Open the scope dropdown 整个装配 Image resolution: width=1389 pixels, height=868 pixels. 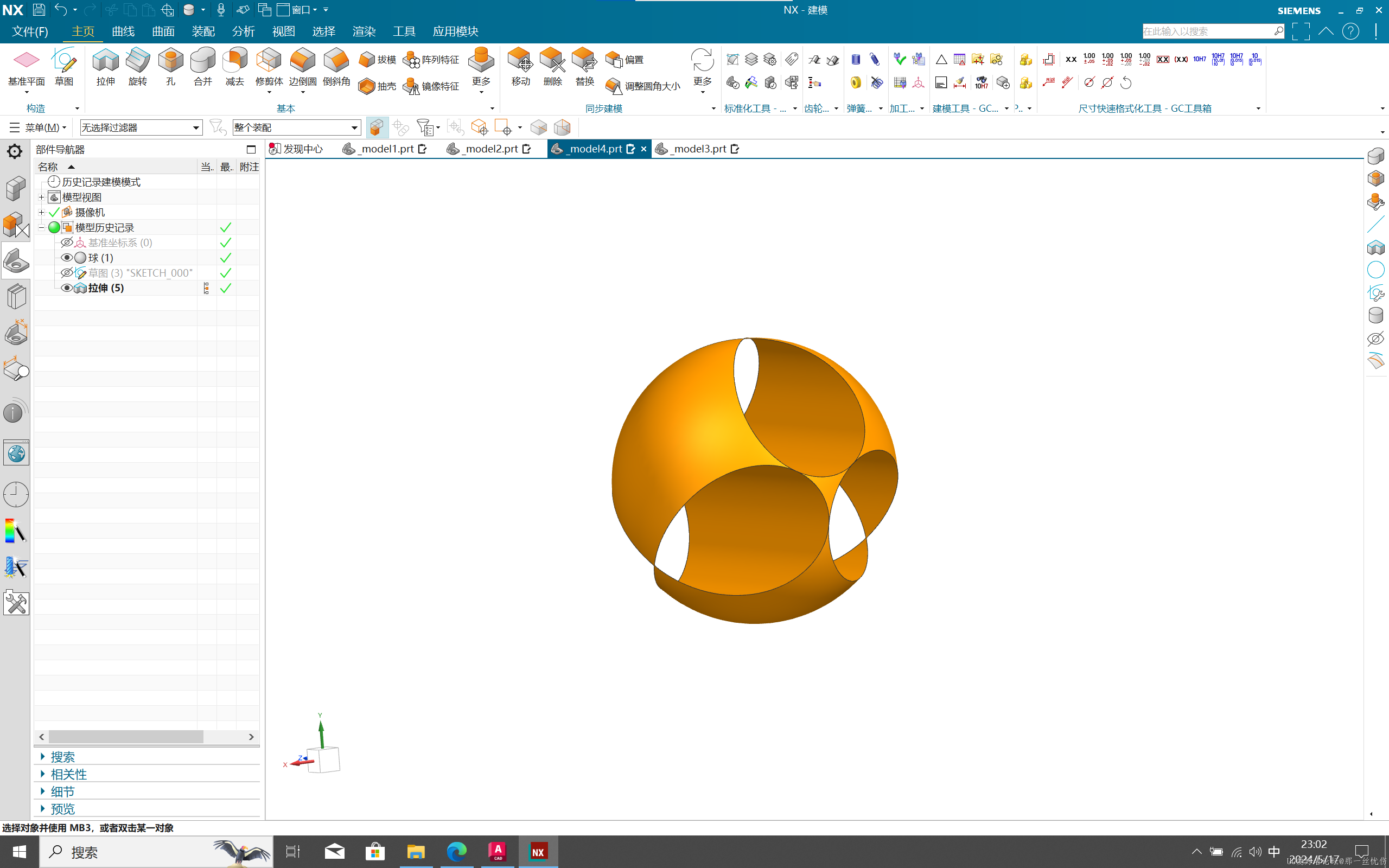pos(296,127)
